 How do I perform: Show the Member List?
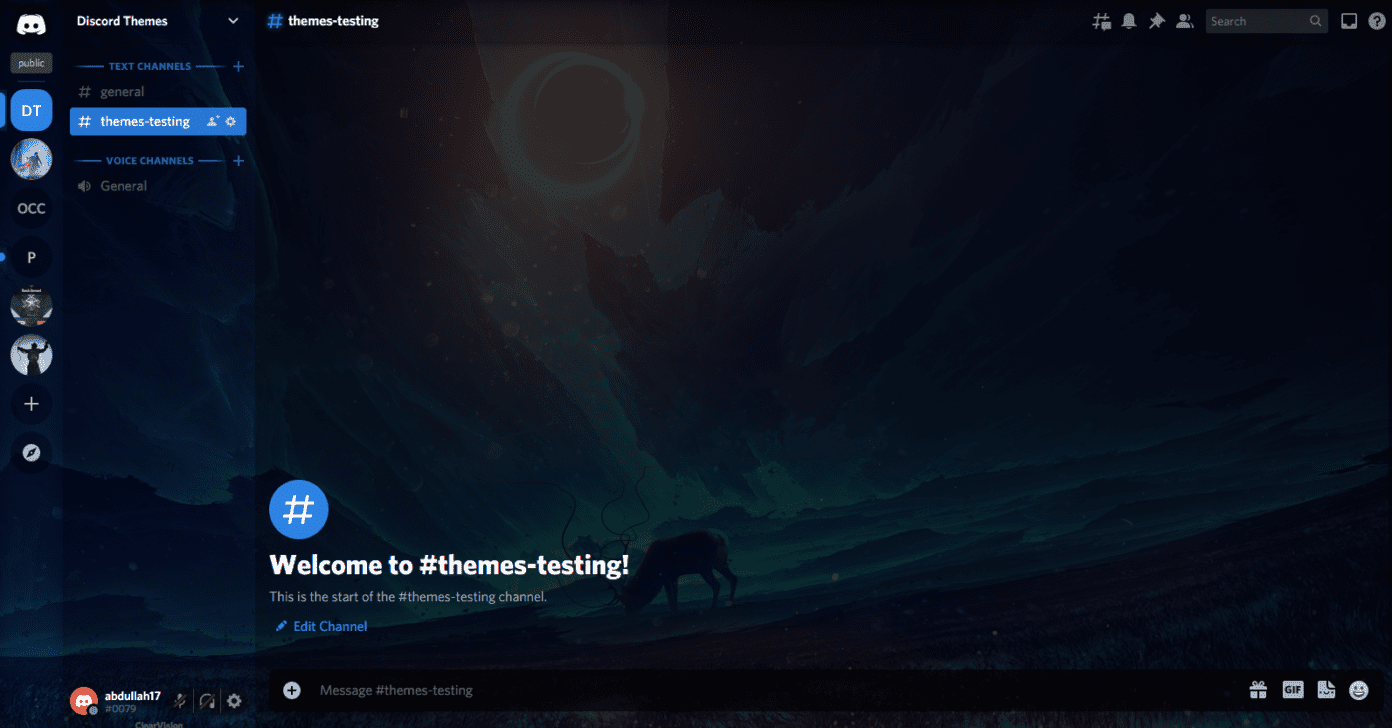[1185, 20]
